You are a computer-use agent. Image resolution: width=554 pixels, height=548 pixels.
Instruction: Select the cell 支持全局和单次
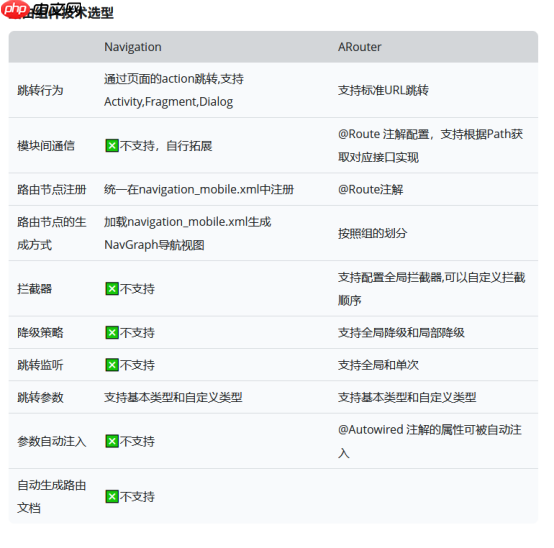coord(378,365)
